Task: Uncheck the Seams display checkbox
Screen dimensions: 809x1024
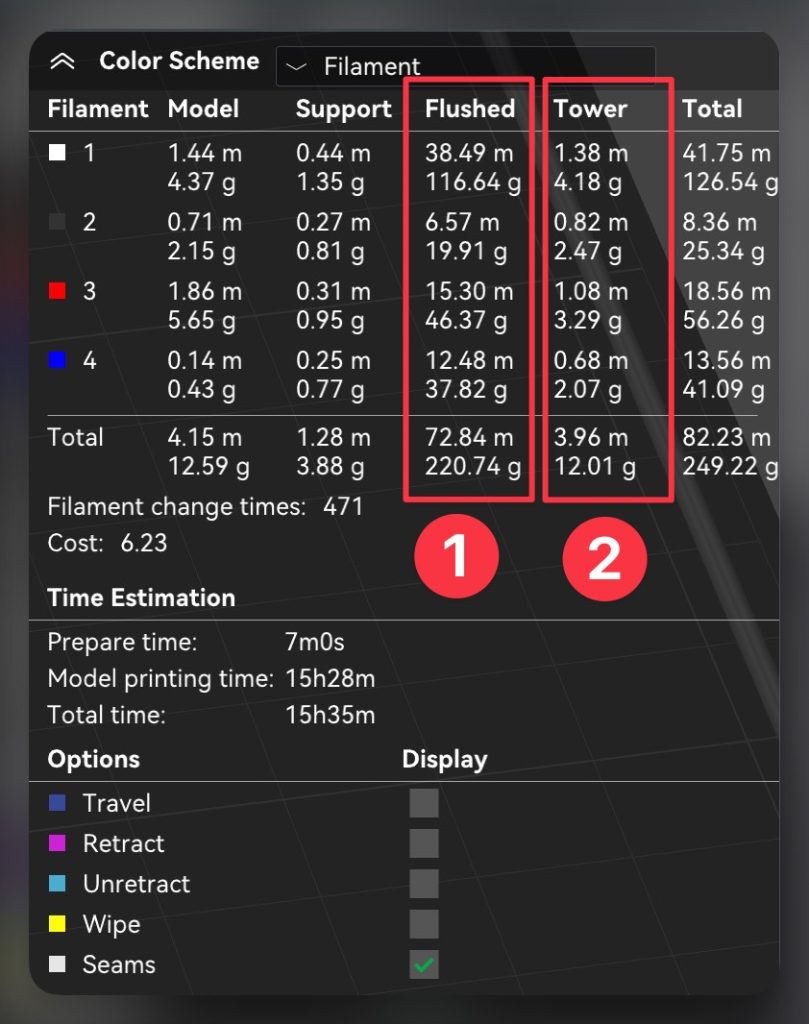Action: click(423, 965)
